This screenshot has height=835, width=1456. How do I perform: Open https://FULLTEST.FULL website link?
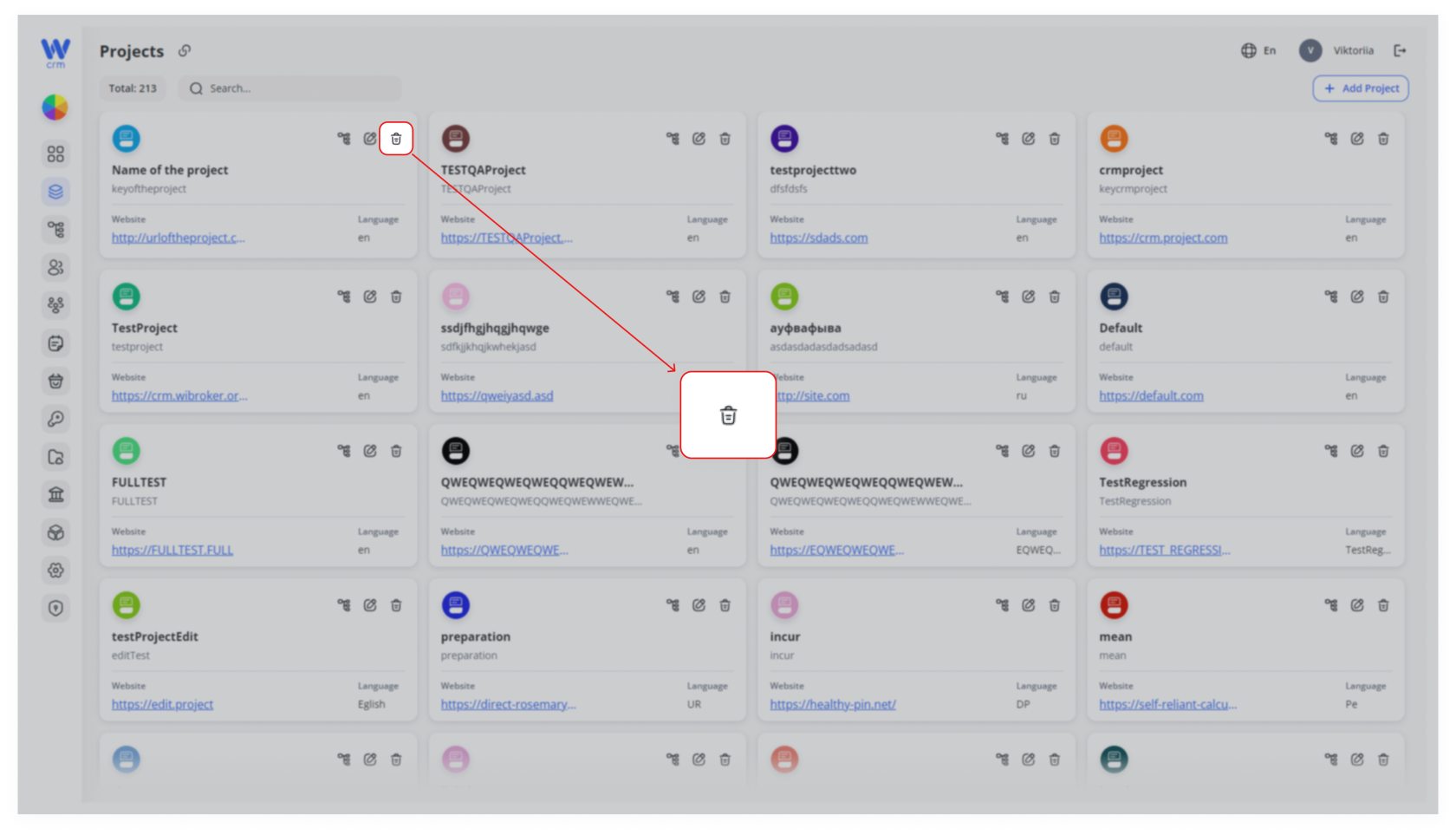(x=172, y=550)
